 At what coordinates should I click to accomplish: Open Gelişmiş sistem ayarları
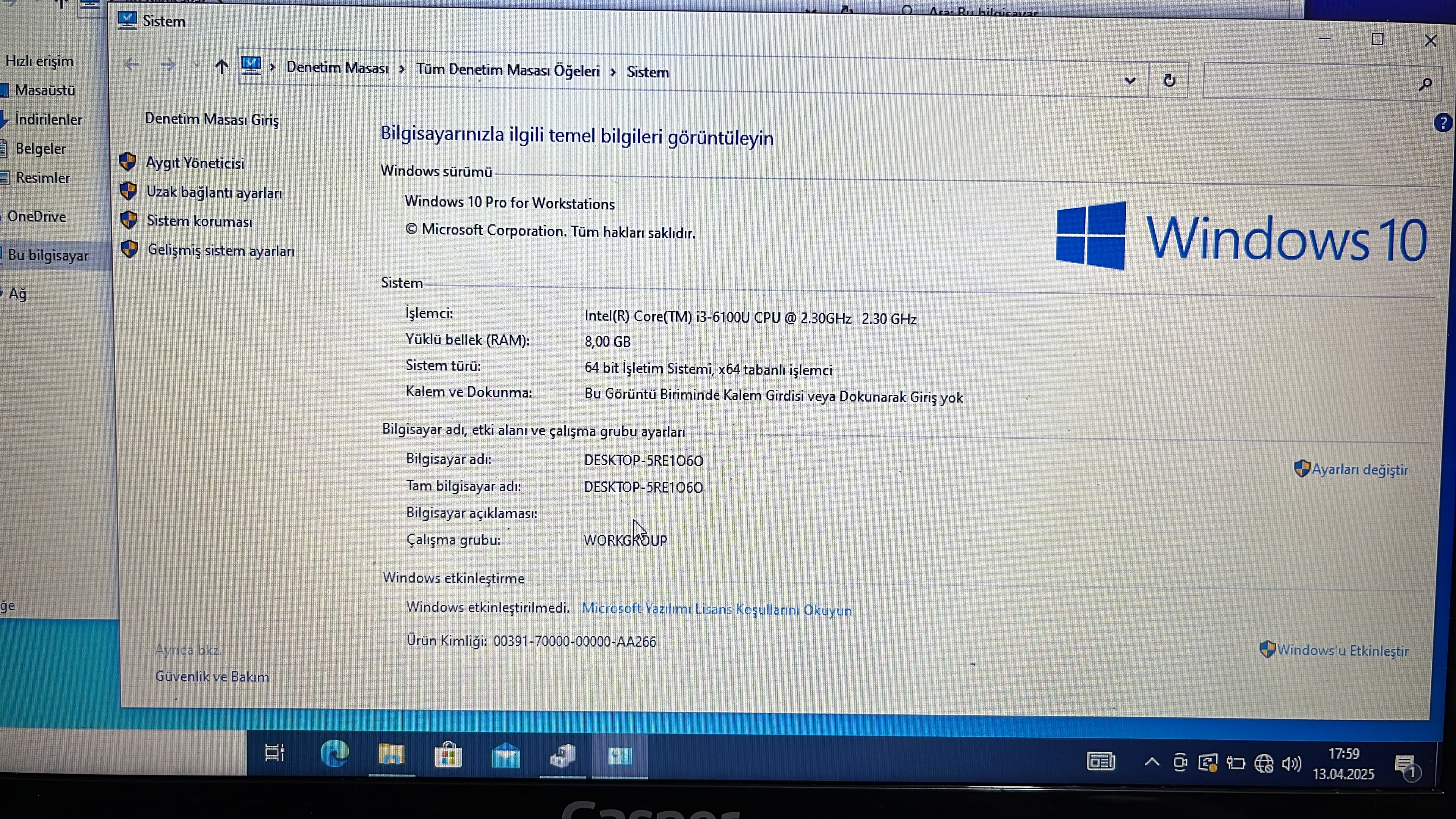click(x=221, y=250)
